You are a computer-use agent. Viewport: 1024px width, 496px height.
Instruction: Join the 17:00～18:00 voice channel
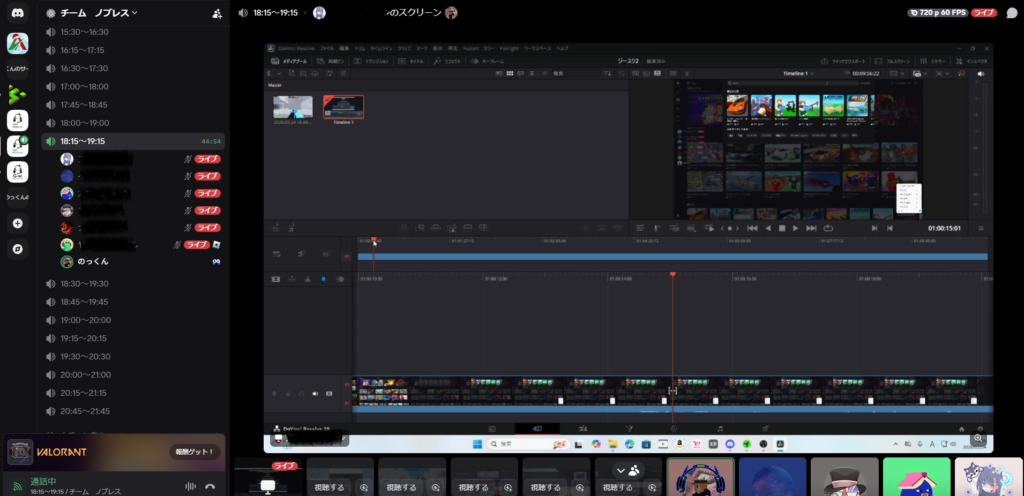click(85, 86)
